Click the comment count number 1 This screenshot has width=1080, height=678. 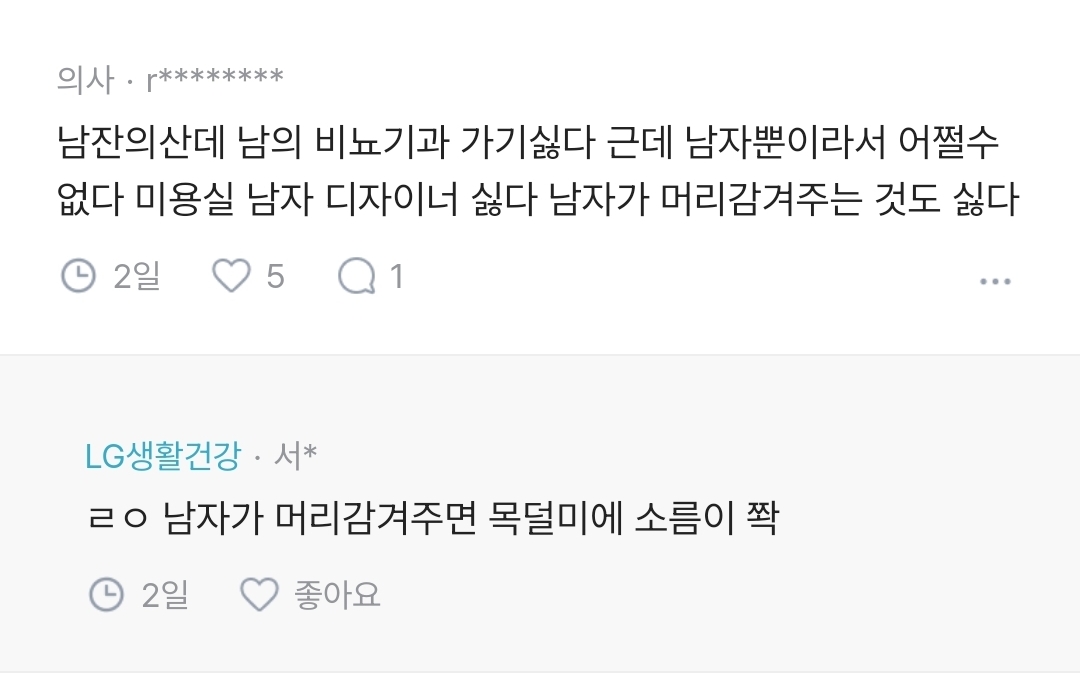click(x=396, y=275)
